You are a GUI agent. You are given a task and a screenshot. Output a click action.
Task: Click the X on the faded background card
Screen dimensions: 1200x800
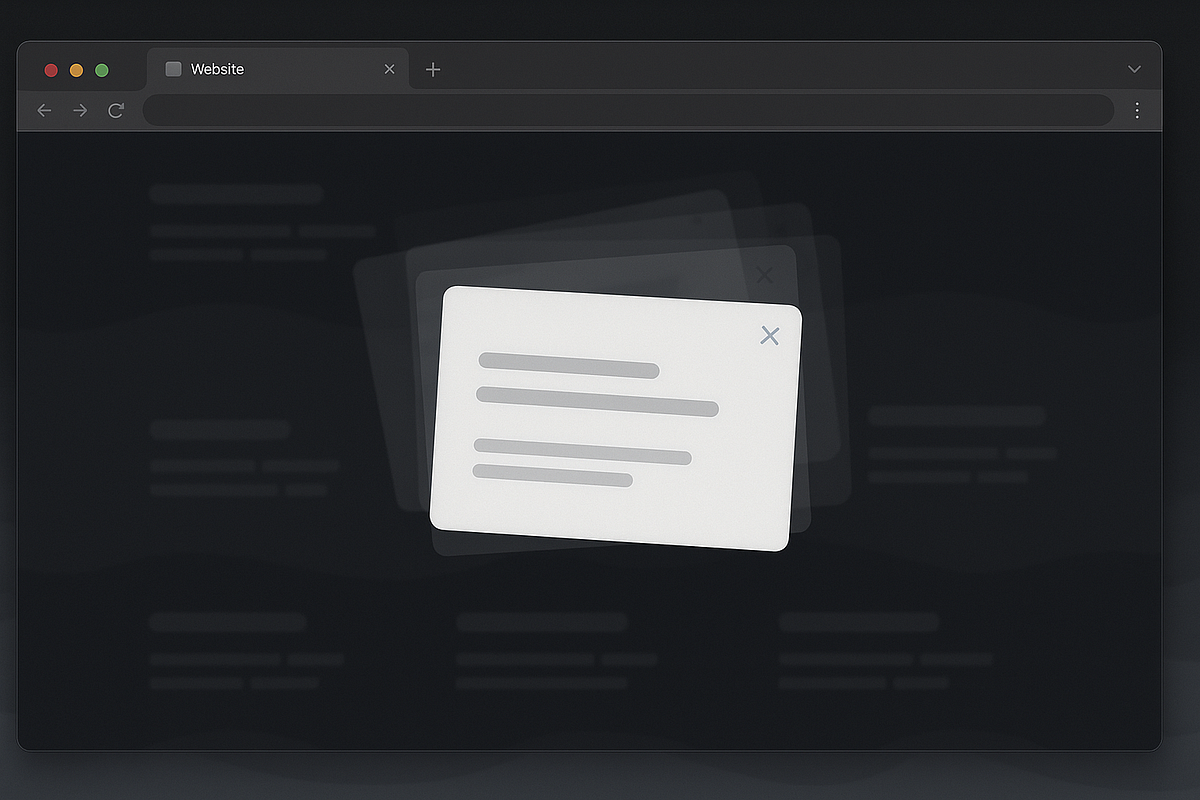pos(764,275)
